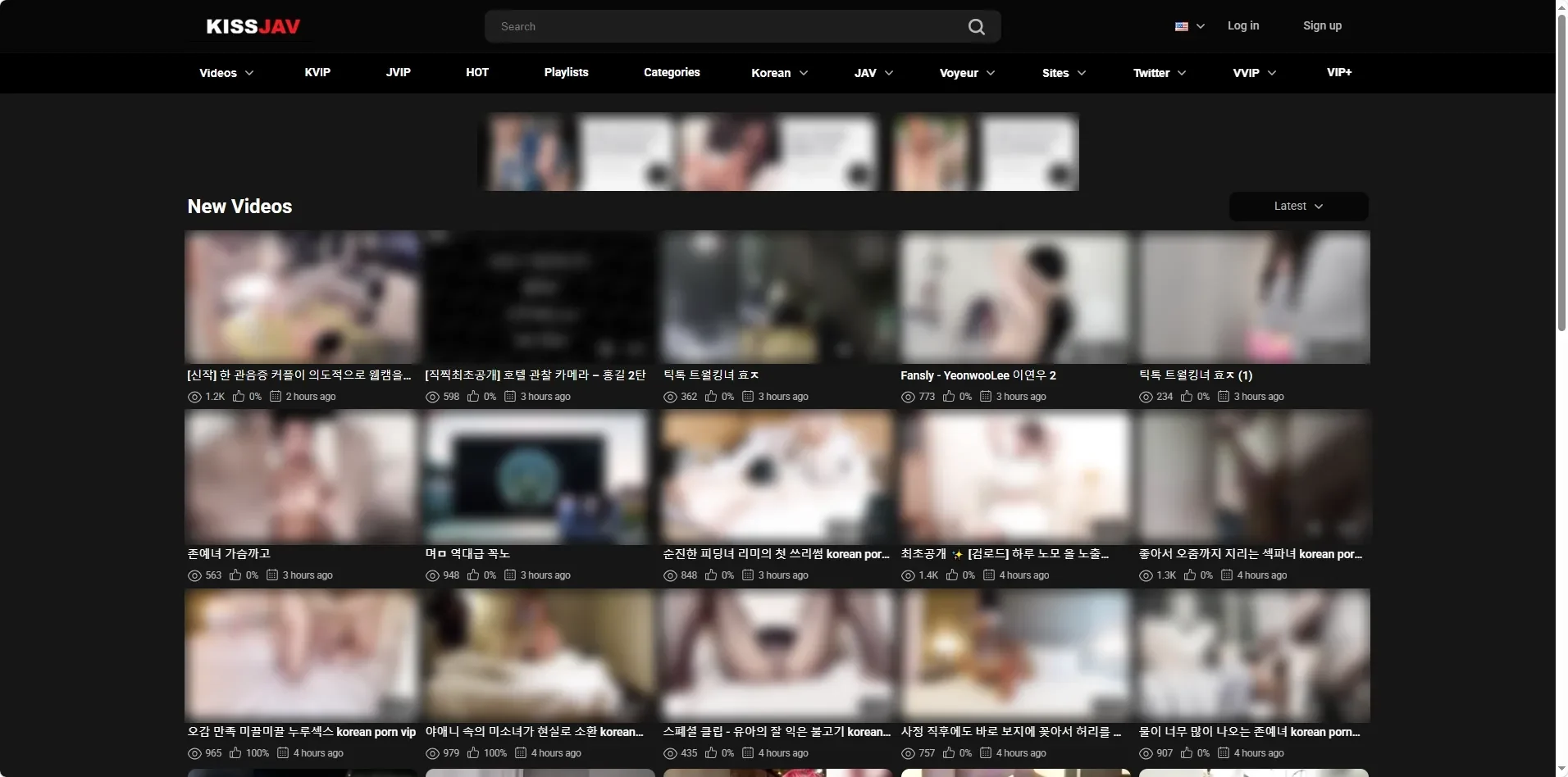Click the calendar icon beside 2 hours ago
Viewport: 1568px width, 777px height.
(x=276, y=397)
